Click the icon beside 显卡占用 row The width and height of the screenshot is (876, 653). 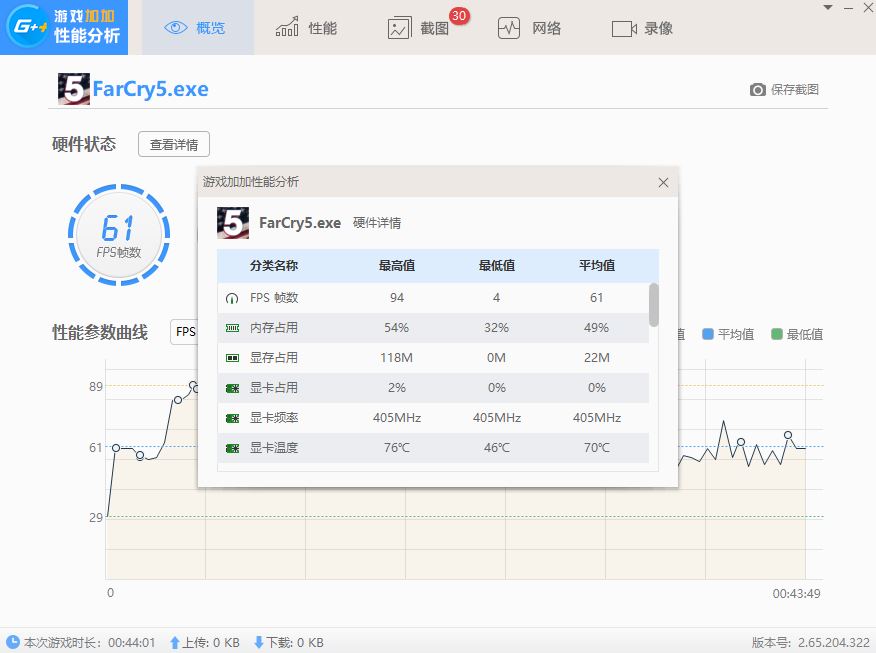[233, 385]
